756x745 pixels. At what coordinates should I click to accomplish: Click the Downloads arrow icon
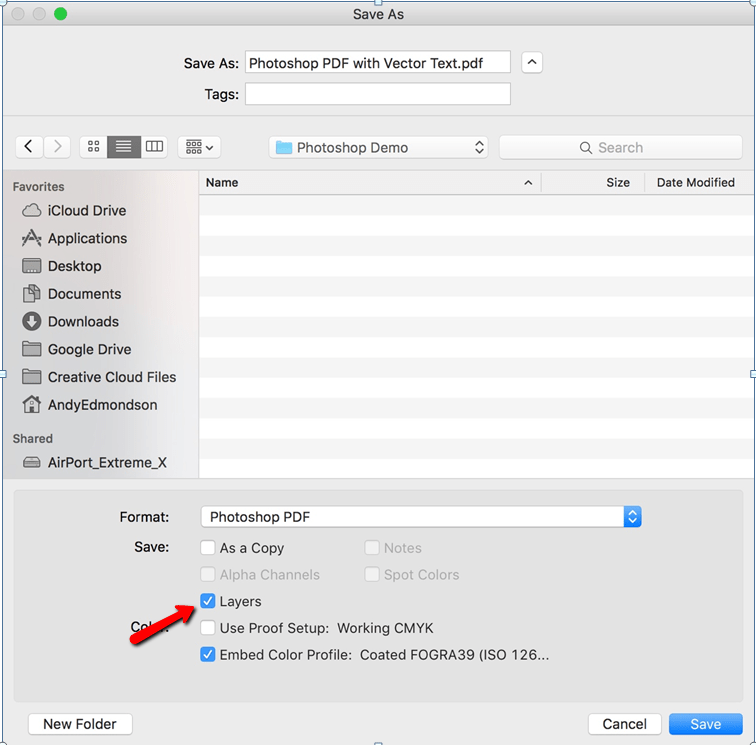click(32, 321)
